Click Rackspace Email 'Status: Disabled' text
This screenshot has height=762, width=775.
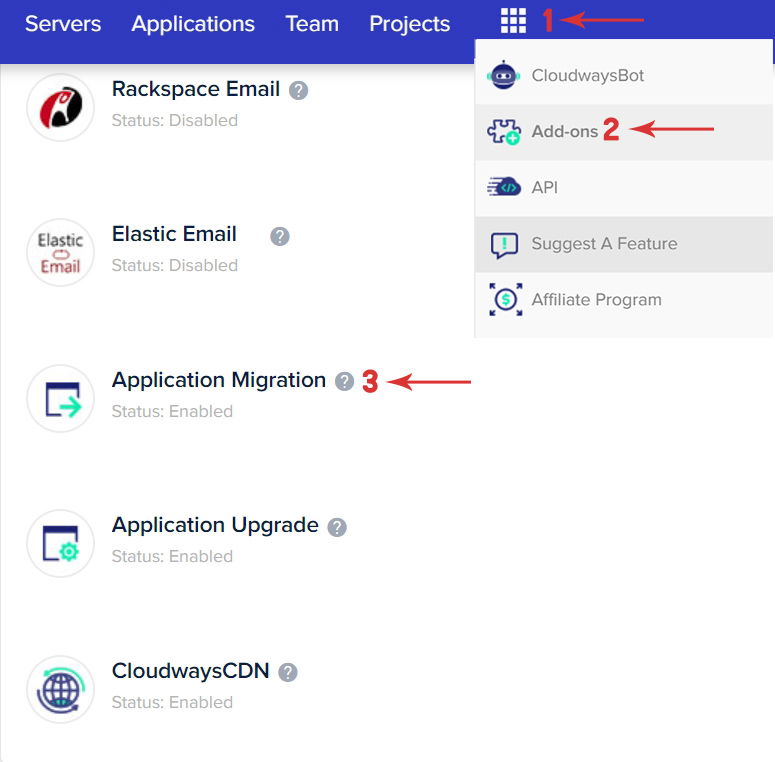click(174, 121)
